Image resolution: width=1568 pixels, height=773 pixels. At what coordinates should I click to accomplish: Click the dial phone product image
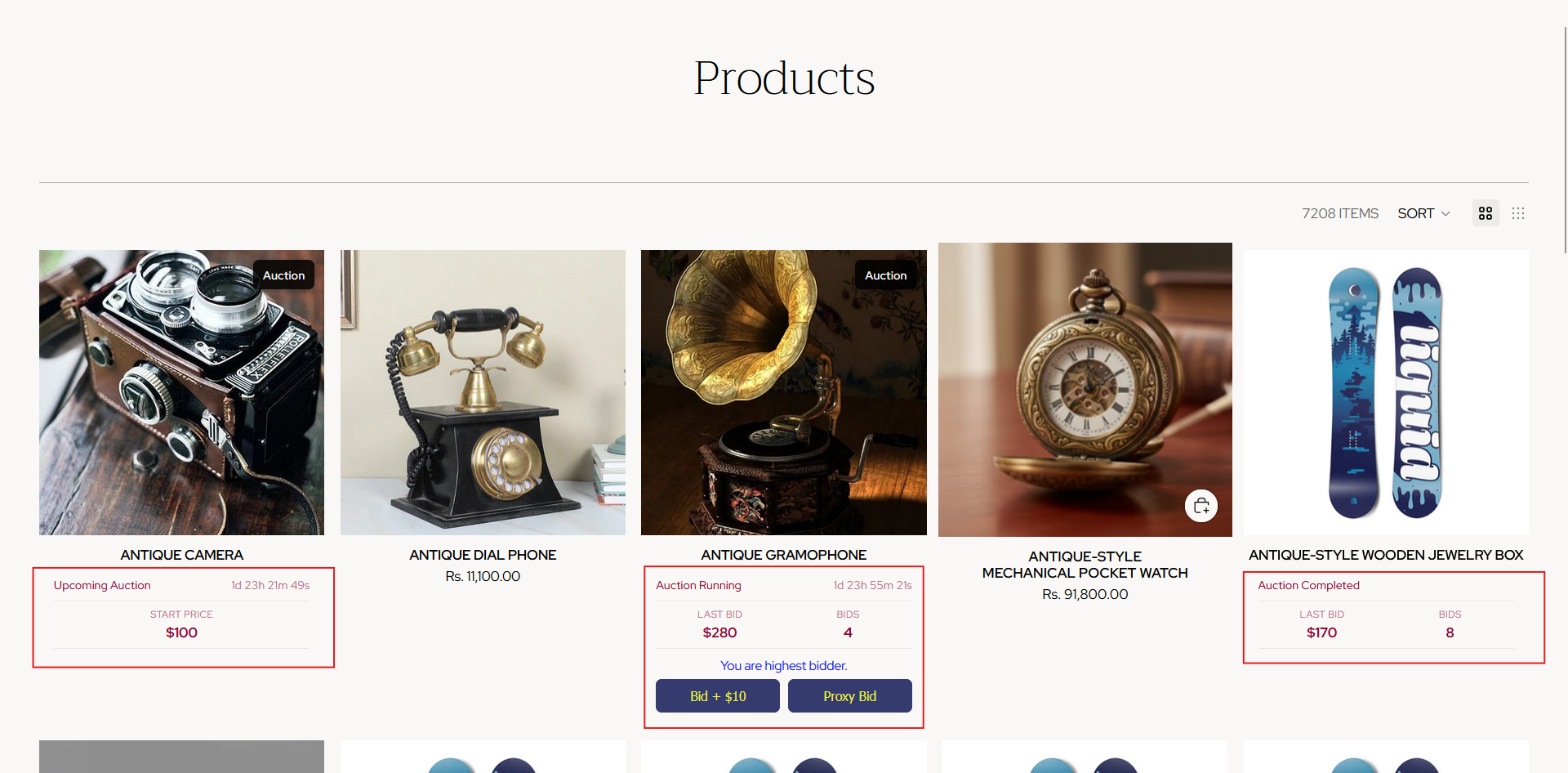pos(483,392)
